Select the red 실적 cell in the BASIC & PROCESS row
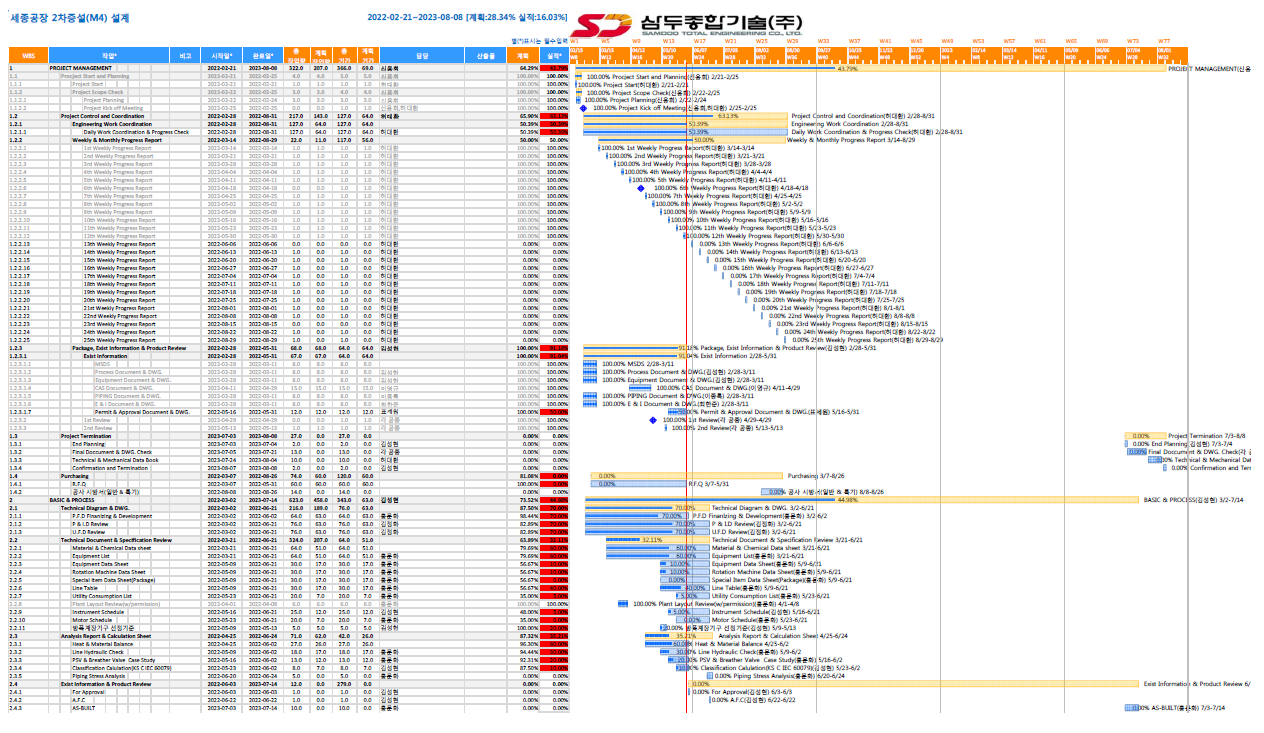This screenshot has height=733, width=1264. (556, 500)
